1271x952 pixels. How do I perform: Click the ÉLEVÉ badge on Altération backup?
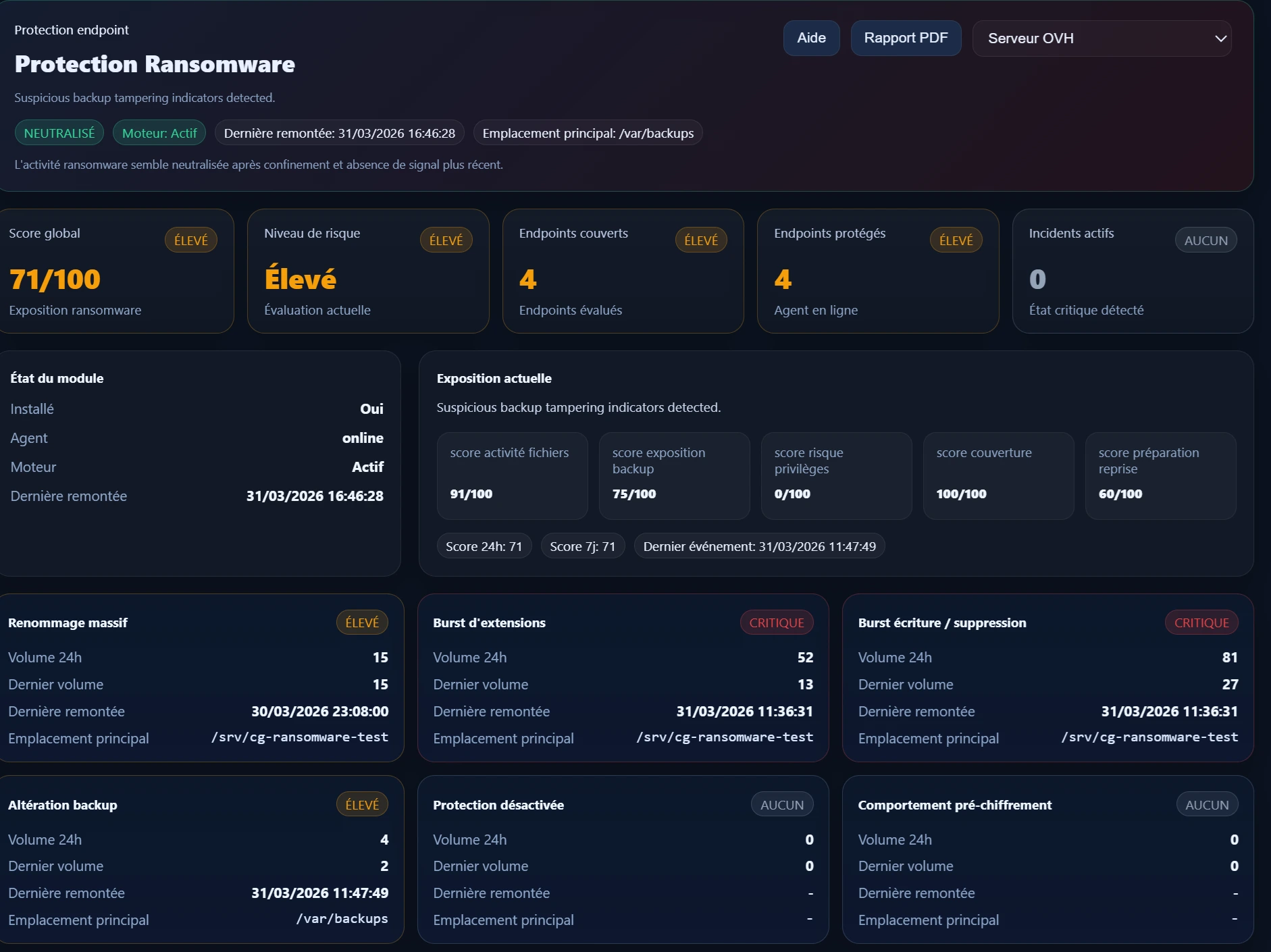coord(362,804)
